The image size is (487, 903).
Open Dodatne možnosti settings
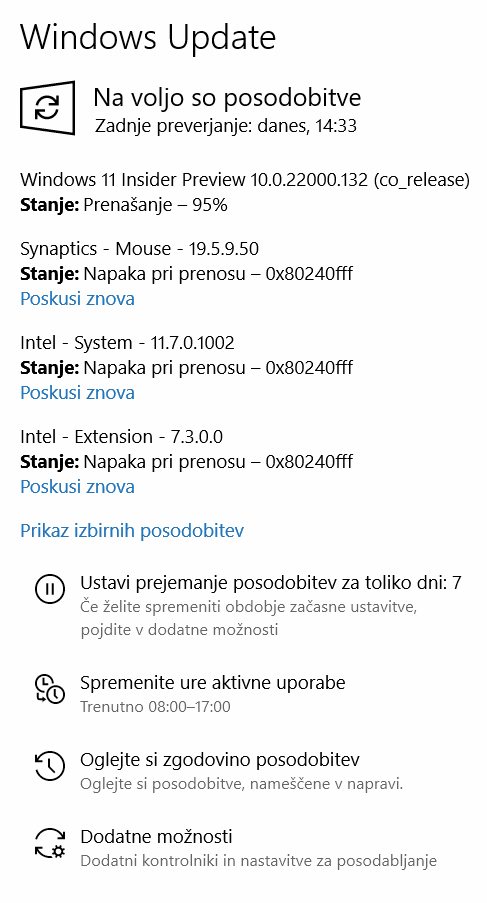156,836
